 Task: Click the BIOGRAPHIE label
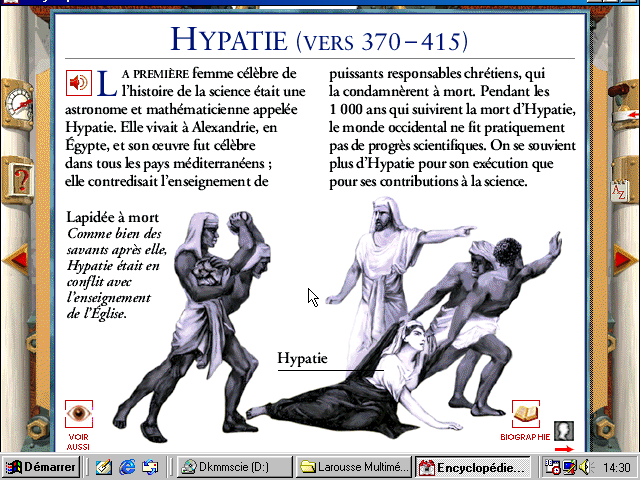[x=525, y=437]
